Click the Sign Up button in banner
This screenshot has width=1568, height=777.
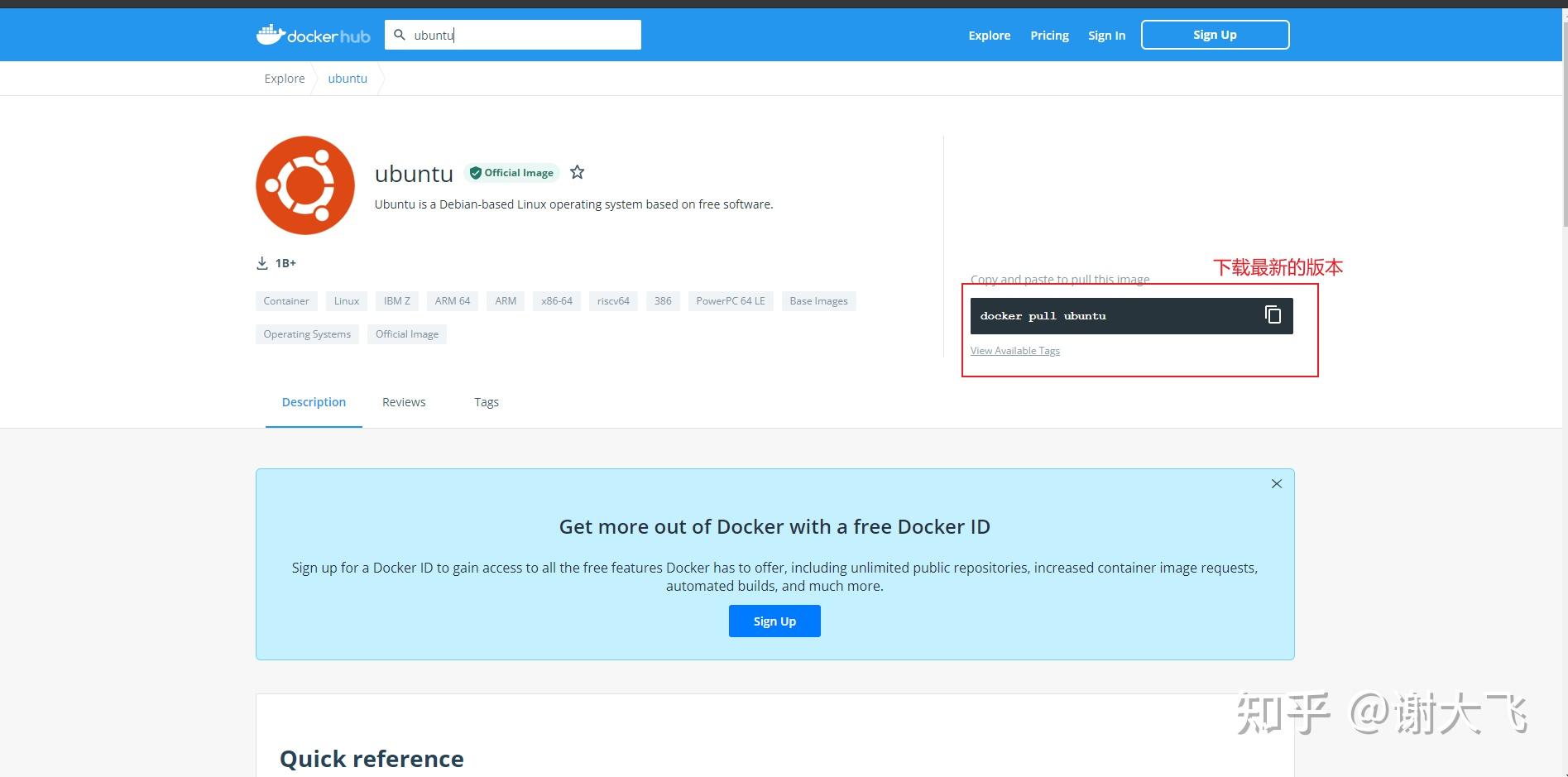click(774, 621)
